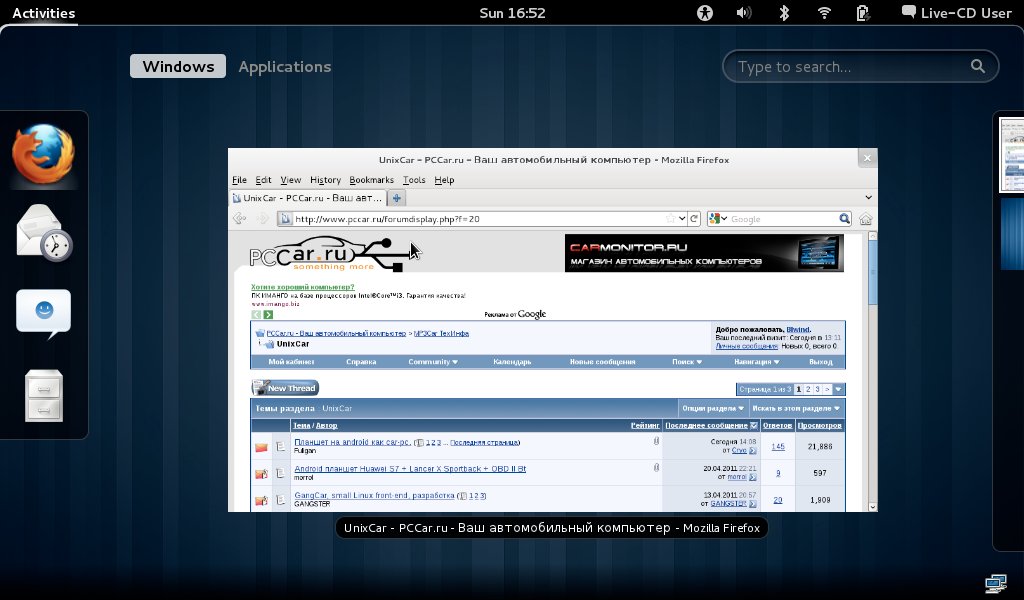Open the Evolution mail and calendar icon
The width and height of the screenshot is (1024, 600).
click(x=44, y=233)
